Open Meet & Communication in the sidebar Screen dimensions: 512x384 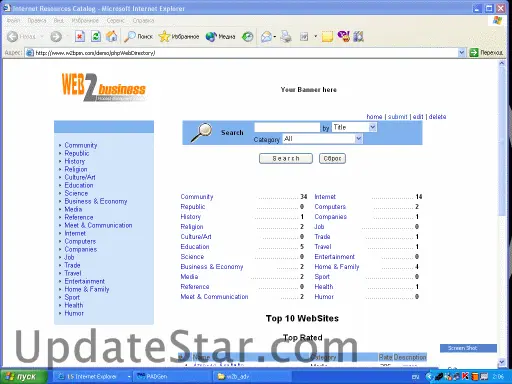(98, 225)
